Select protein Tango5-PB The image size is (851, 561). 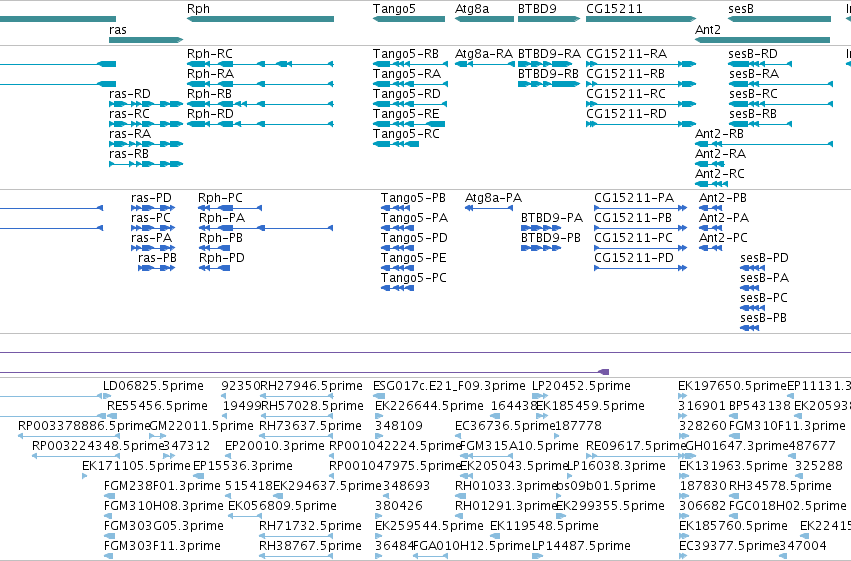click(413, 198)
